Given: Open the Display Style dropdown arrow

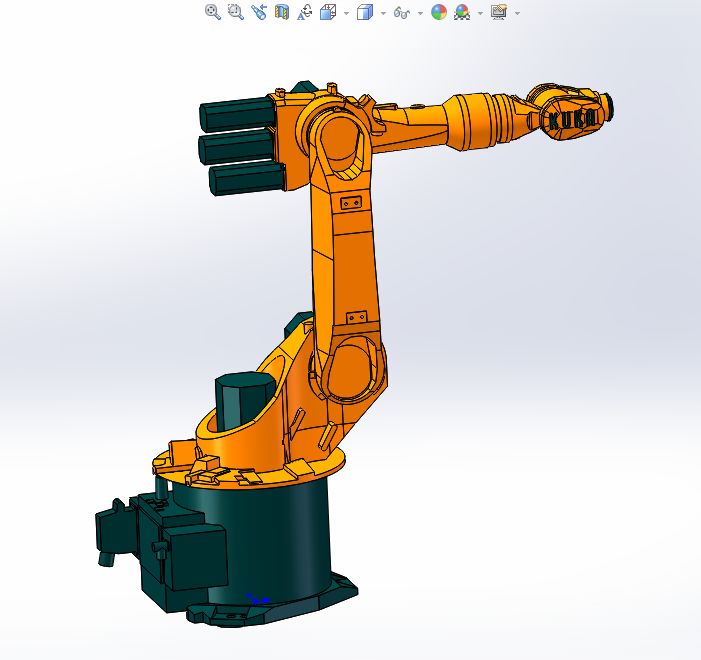Looking at the screenshot, I should coord(383,13).
